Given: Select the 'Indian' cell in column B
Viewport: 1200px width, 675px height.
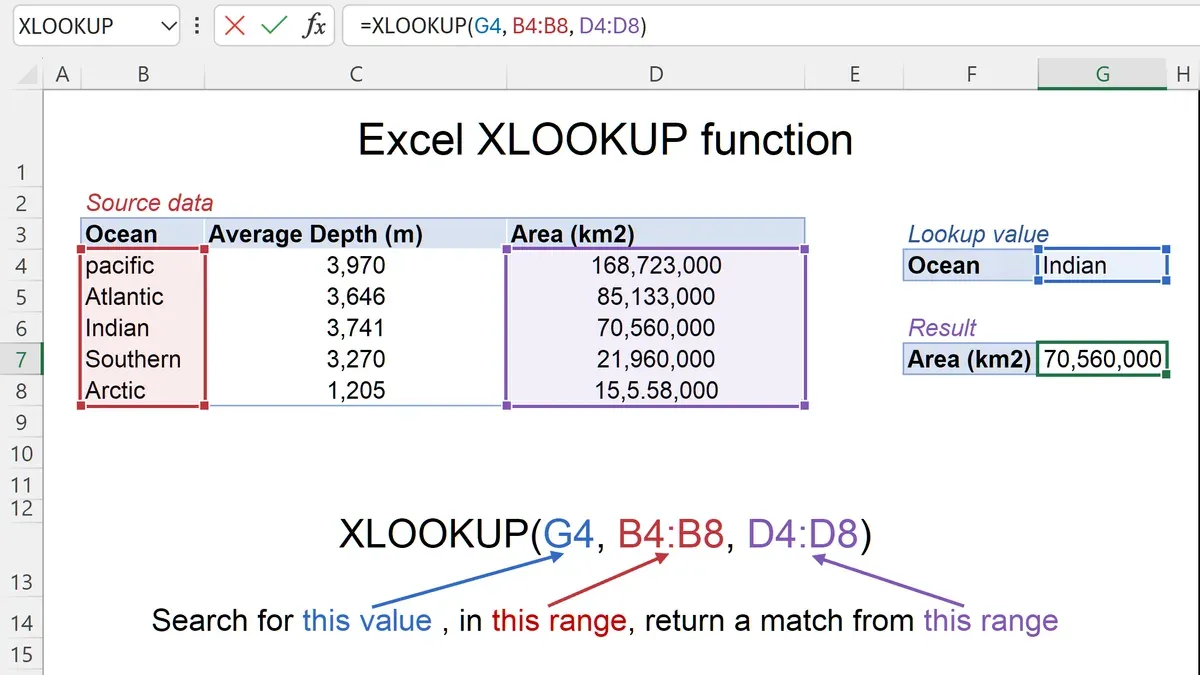Looking at the screenshot, I should click(143, 328).
